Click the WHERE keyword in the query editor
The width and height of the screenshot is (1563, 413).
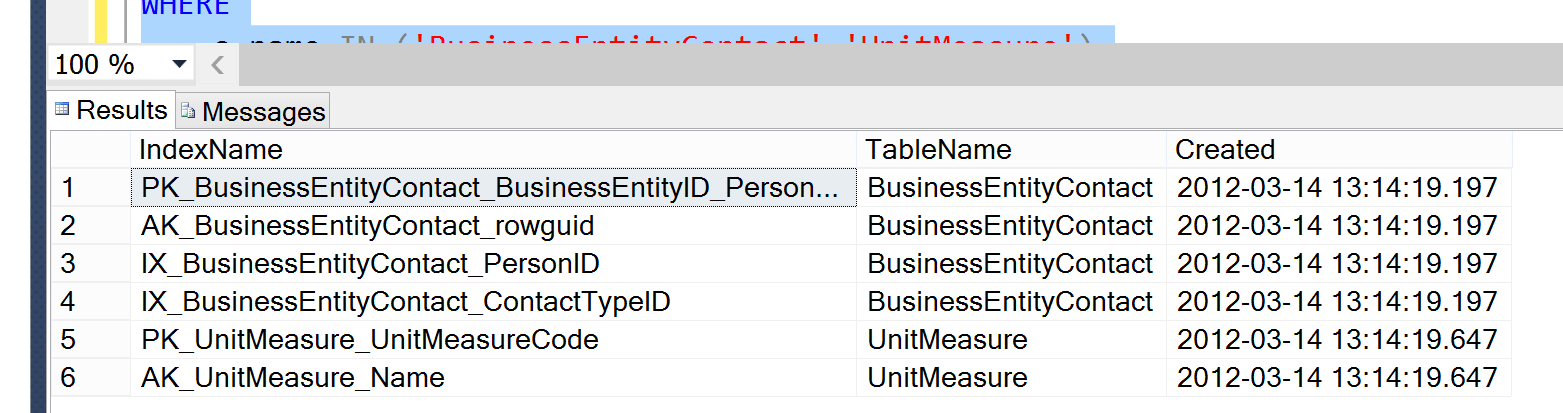[x=185, y=8]
